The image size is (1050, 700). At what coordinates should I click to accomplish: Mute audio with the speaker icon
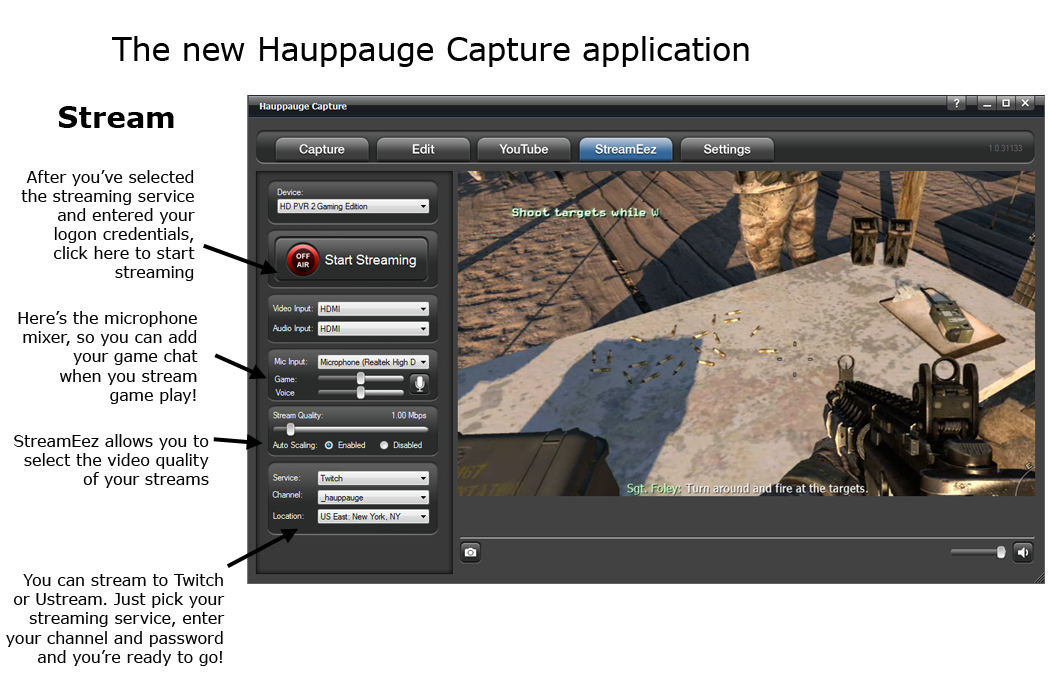[1023, 552]
